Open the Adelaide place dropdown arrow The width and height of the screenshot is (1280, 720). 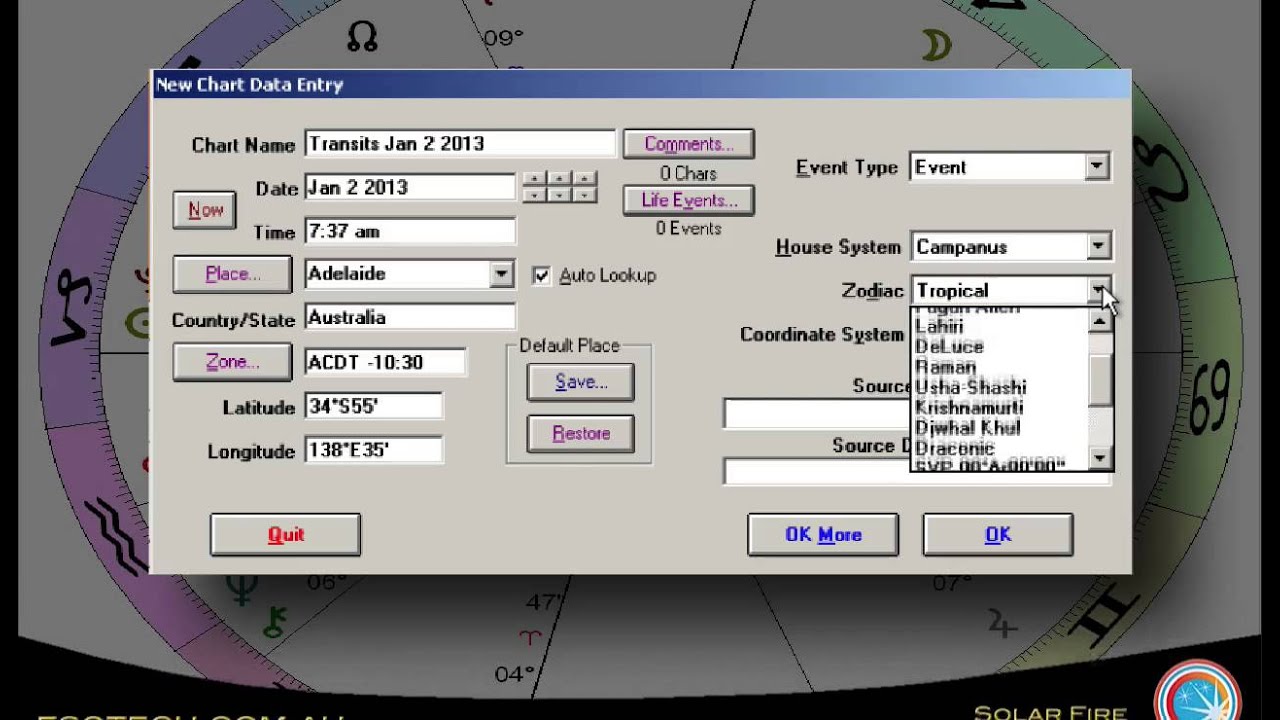502,274
